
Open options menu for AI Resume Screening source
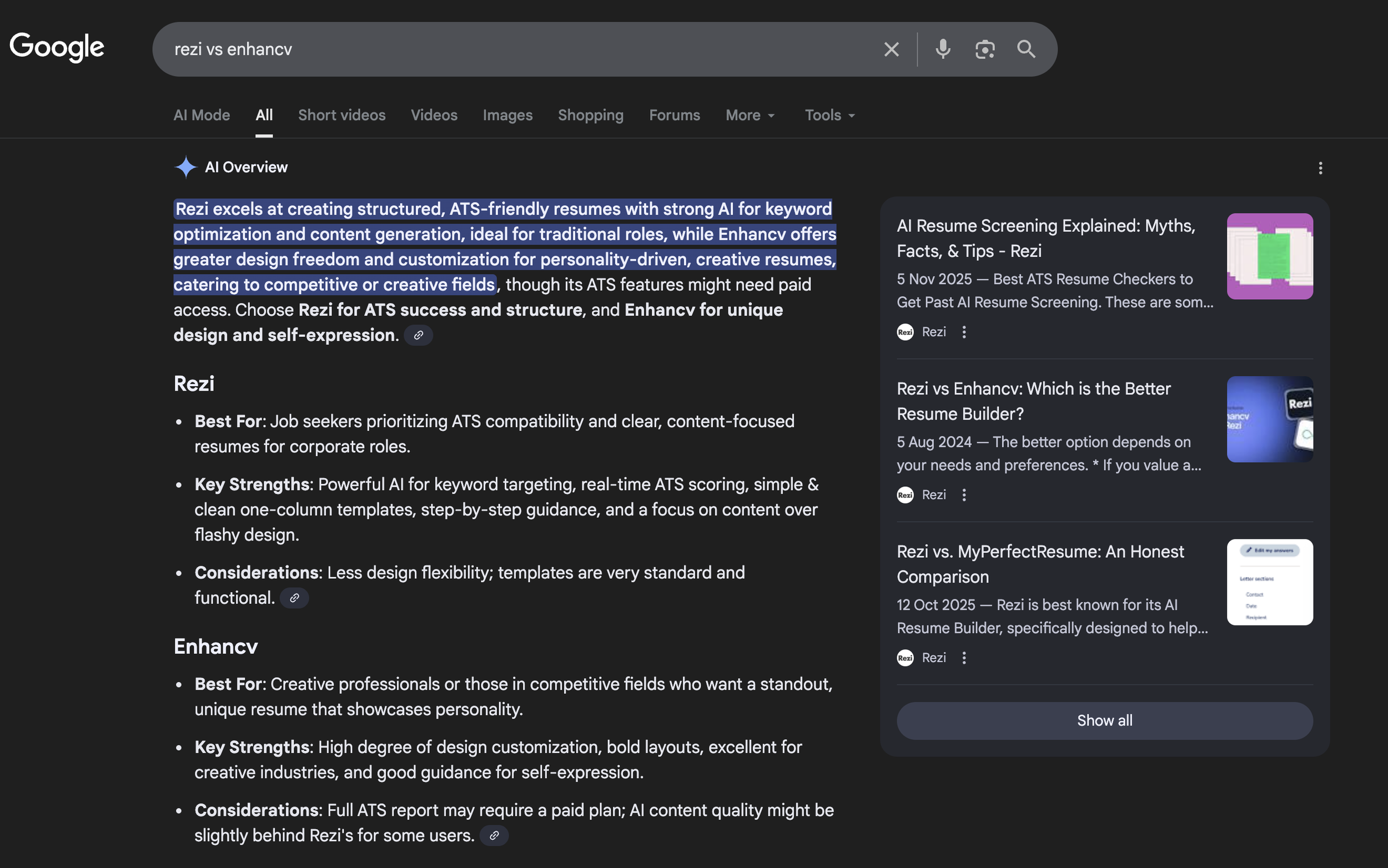[964, 332]
